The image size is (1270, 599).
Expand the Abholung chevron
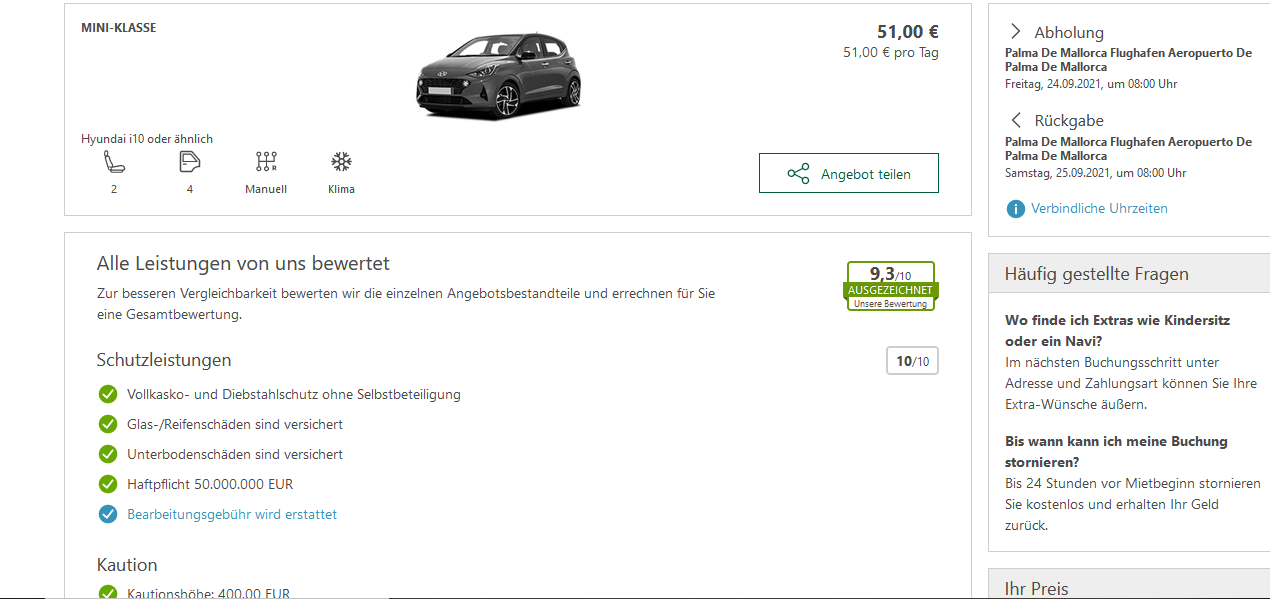pyautogui.click(x=1016, y=32)
